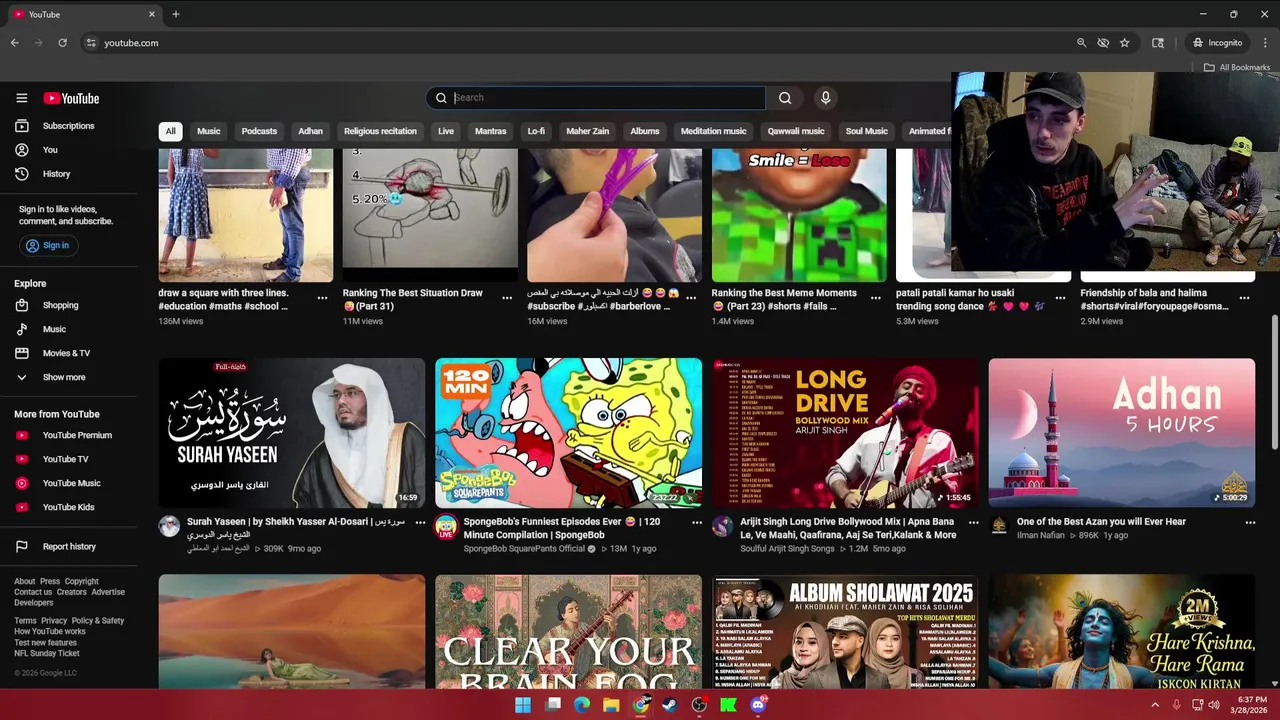This screenshot has width=1280, height=720.
Task: Start voice search with the microphone
Action: coord(825,98)
